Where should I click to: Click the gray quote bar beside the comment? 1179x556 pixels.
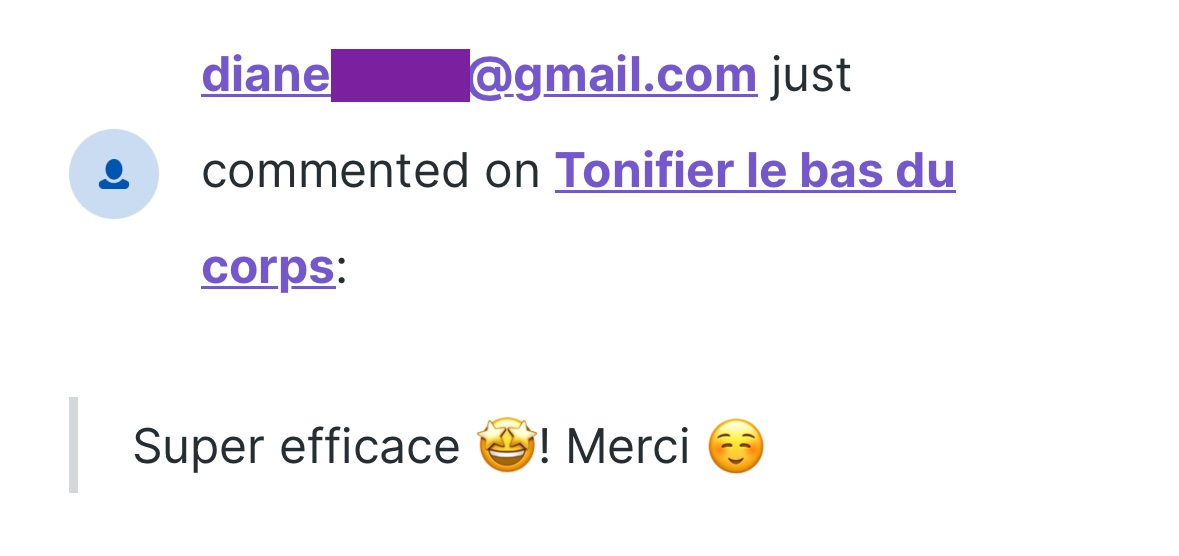(73, 445)
